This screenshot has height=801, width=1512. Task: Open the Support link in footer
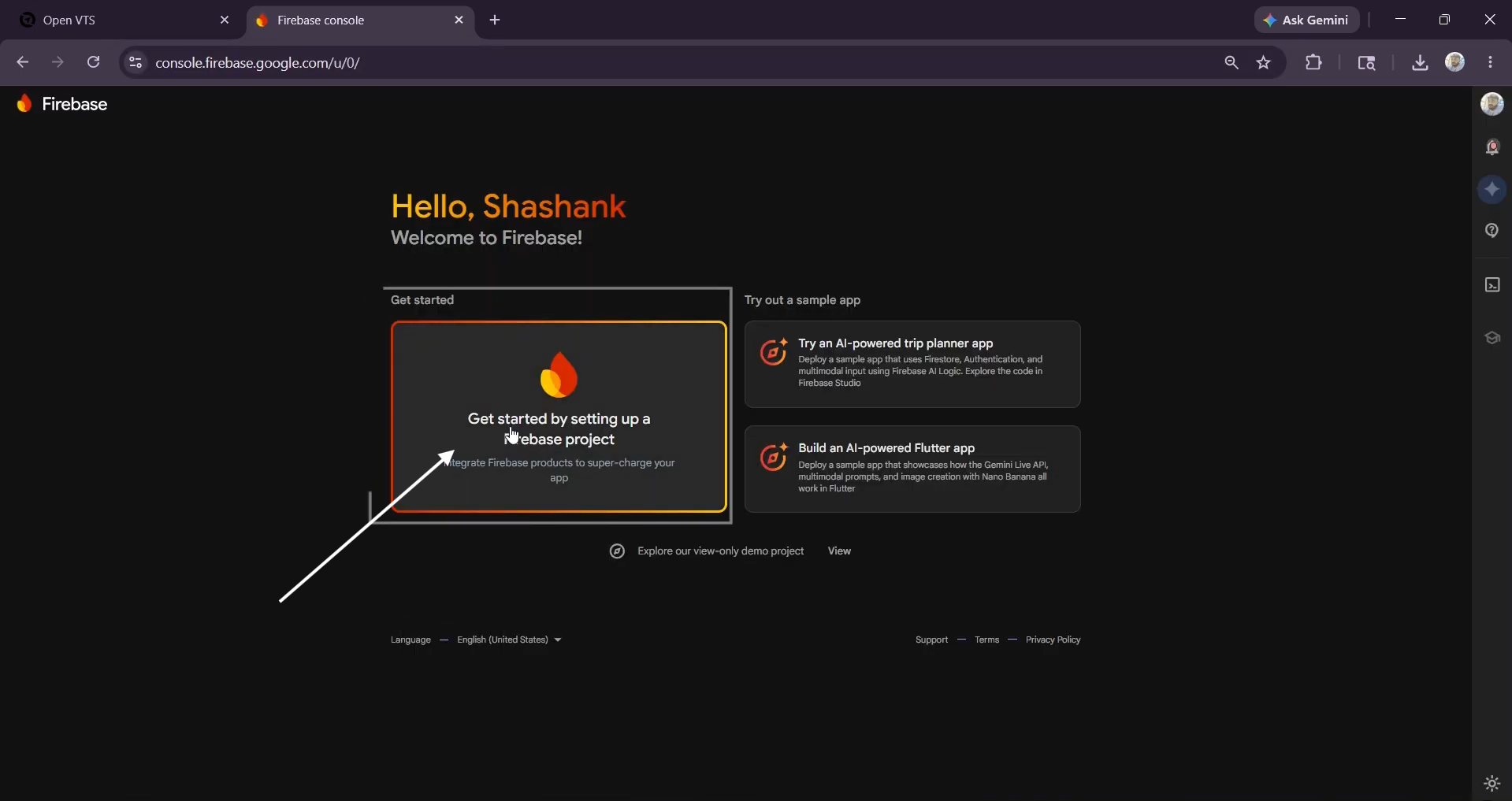[x=931, y=640]
